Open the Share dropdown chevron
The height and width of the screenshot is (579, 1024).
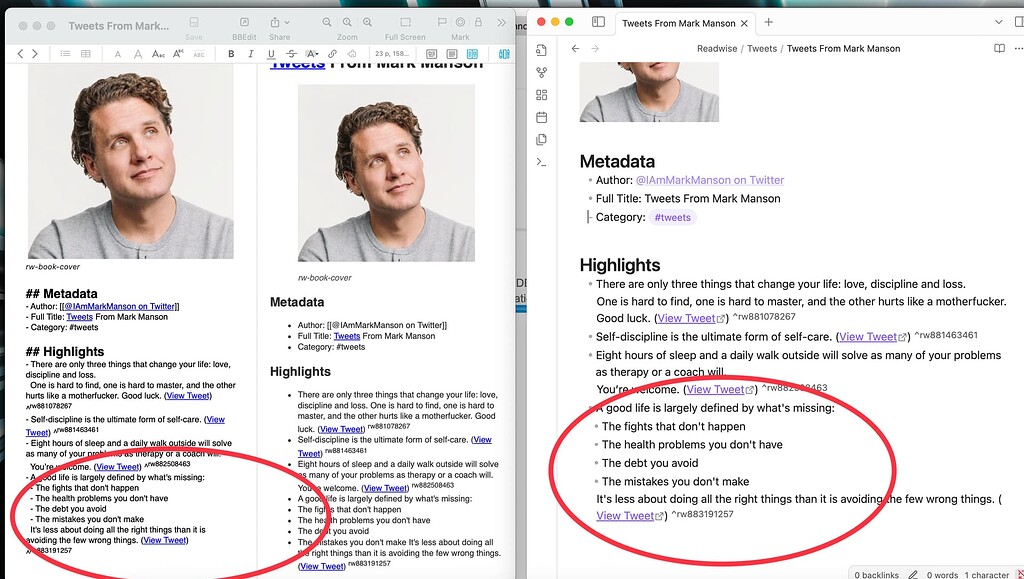pos(287,22)
